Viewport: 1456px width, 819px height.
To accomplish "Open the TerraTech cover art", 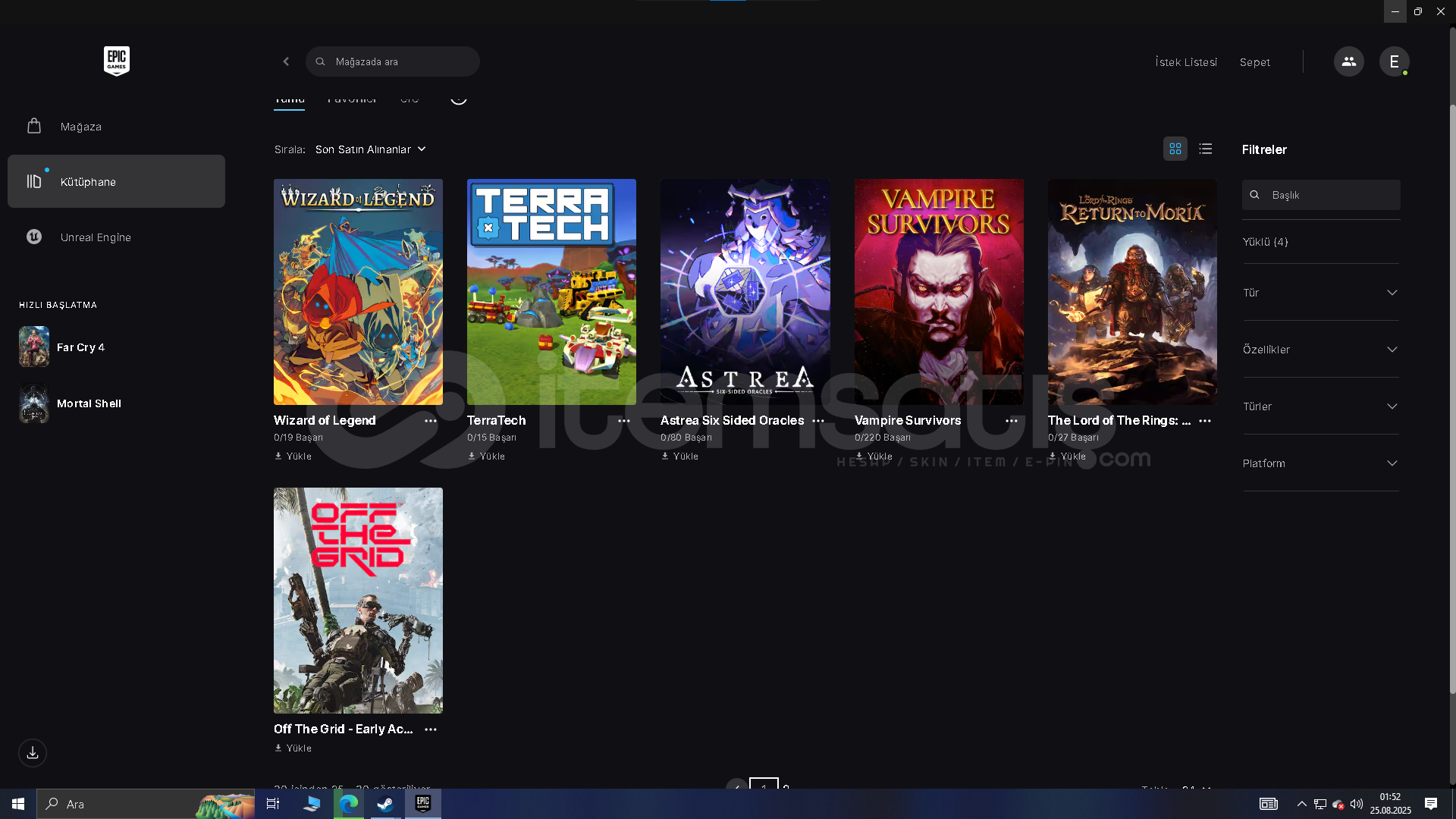I will click(x=551, y=292).
